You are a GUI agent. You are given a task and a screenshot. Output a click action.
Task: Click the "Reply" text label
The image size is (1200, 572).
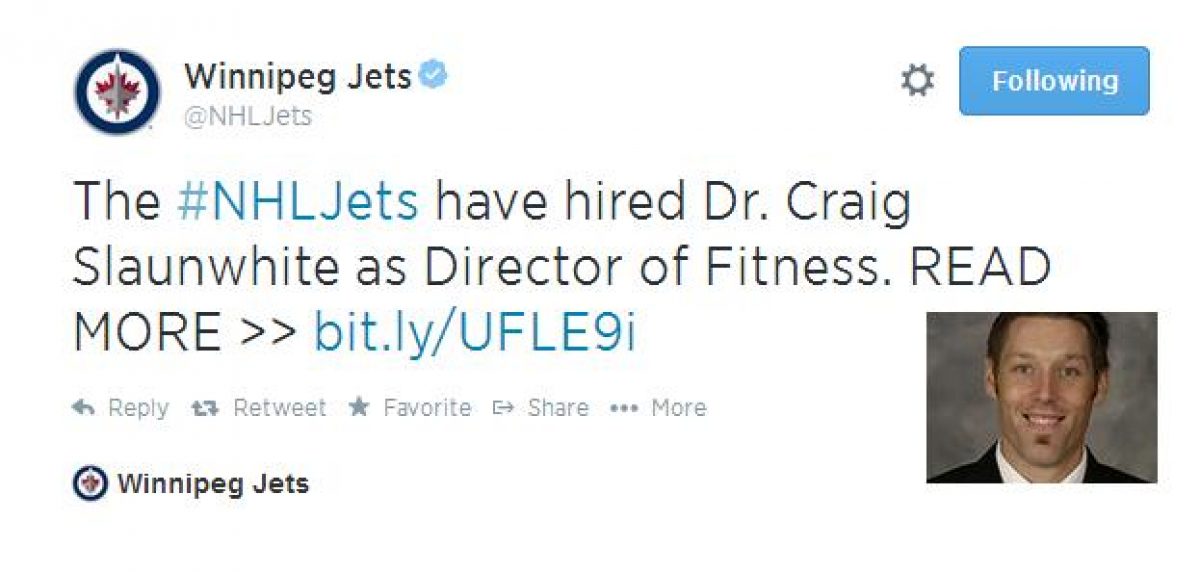click(x=138, y=408)
